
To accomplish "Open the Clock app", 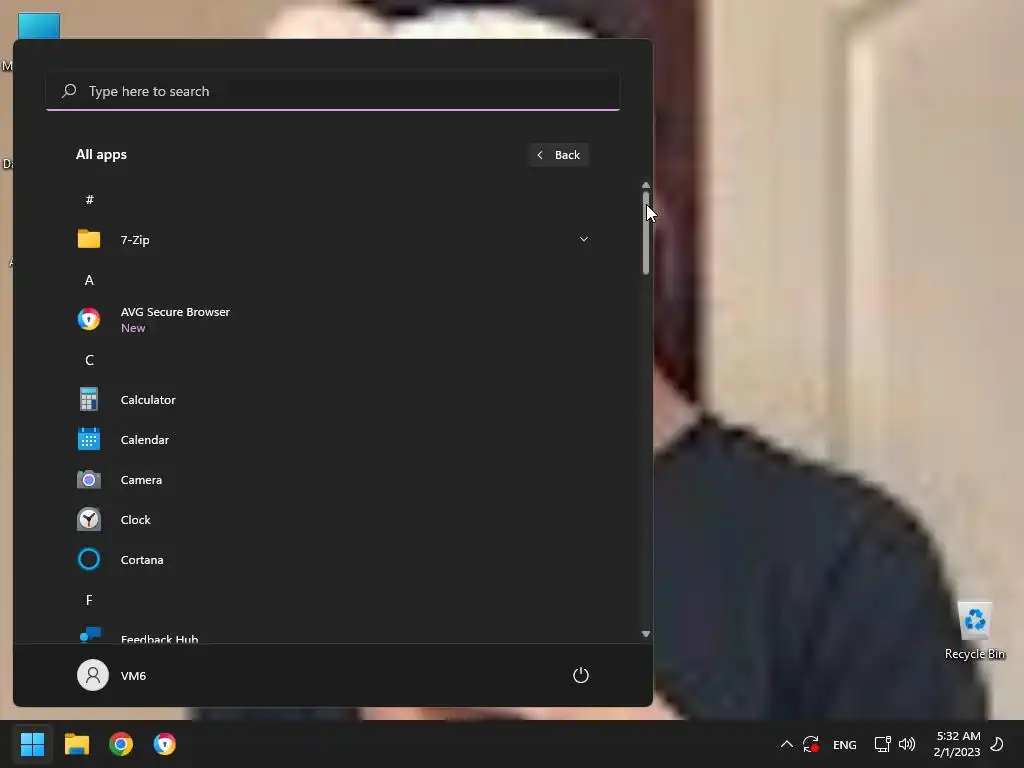I will coord(333,520).
